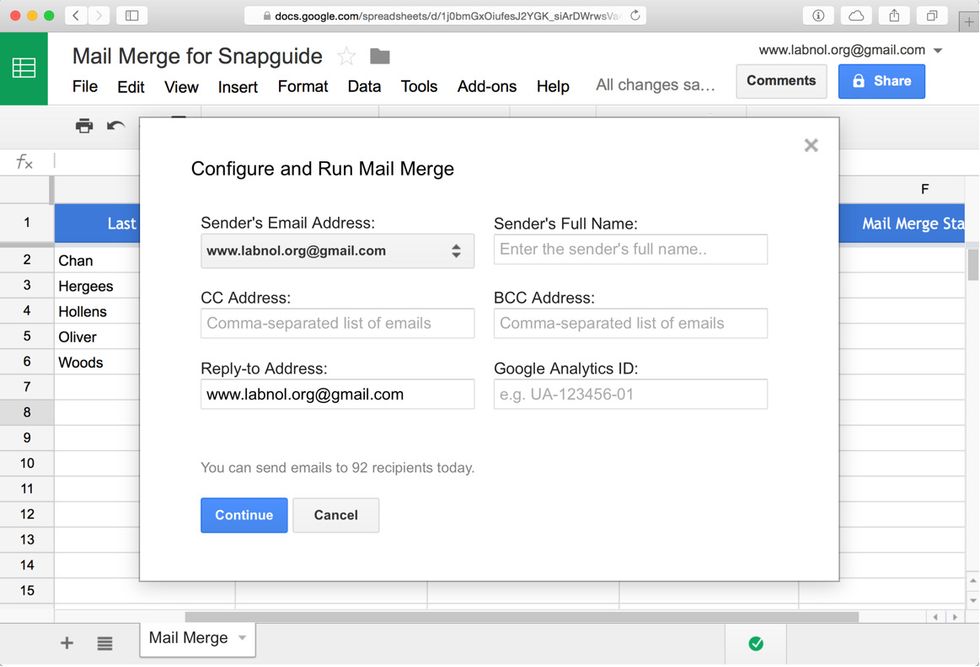Image resolution: width=980 pixels, height=667 pixels.
Task: Open the account dropdown next to www.labnol.org@gmail.com
Action: pos(938,49)
